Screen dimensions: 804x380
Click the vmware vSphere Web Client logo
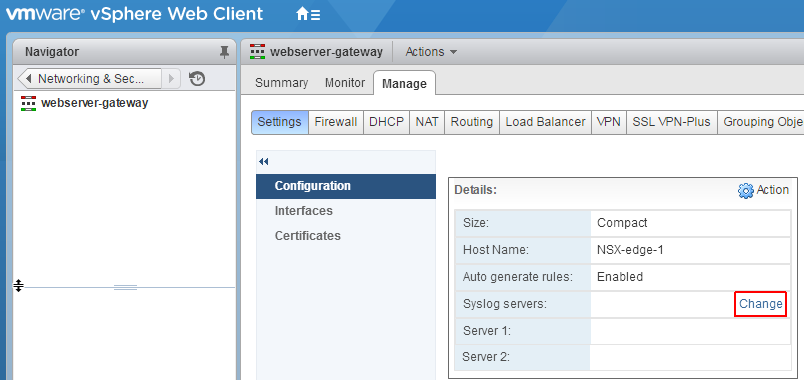(134, 14)
